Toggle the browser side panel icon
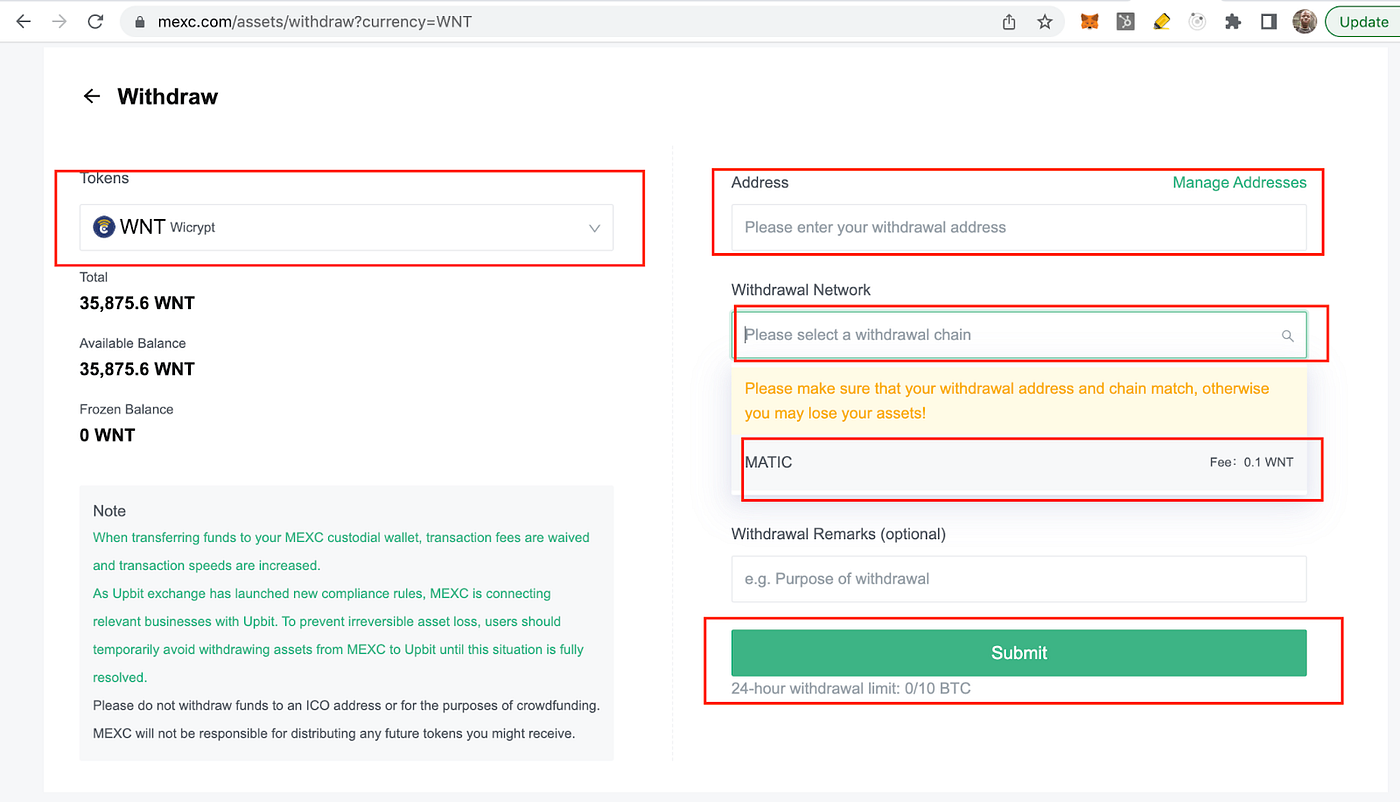Image resolution: width=1400 pixels, height=802 pixels. click(1269, 21)
